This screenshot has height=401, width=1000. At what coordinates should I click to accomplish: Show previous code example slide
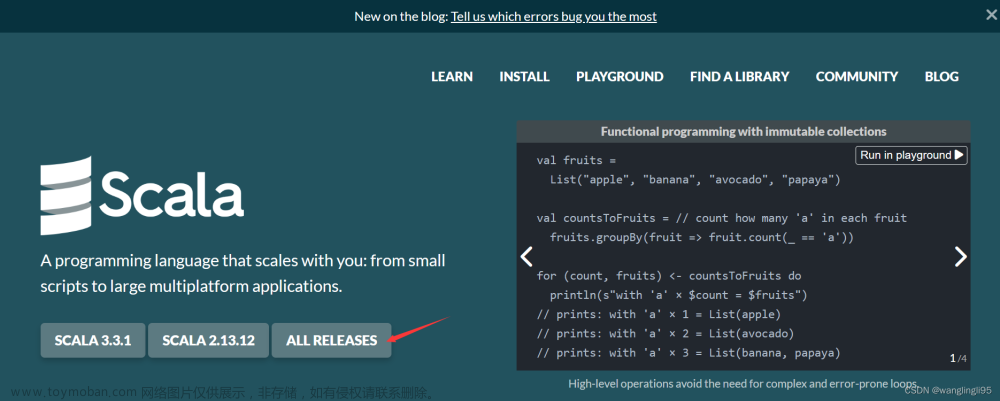pyautogui.click(x=527, y=256)
